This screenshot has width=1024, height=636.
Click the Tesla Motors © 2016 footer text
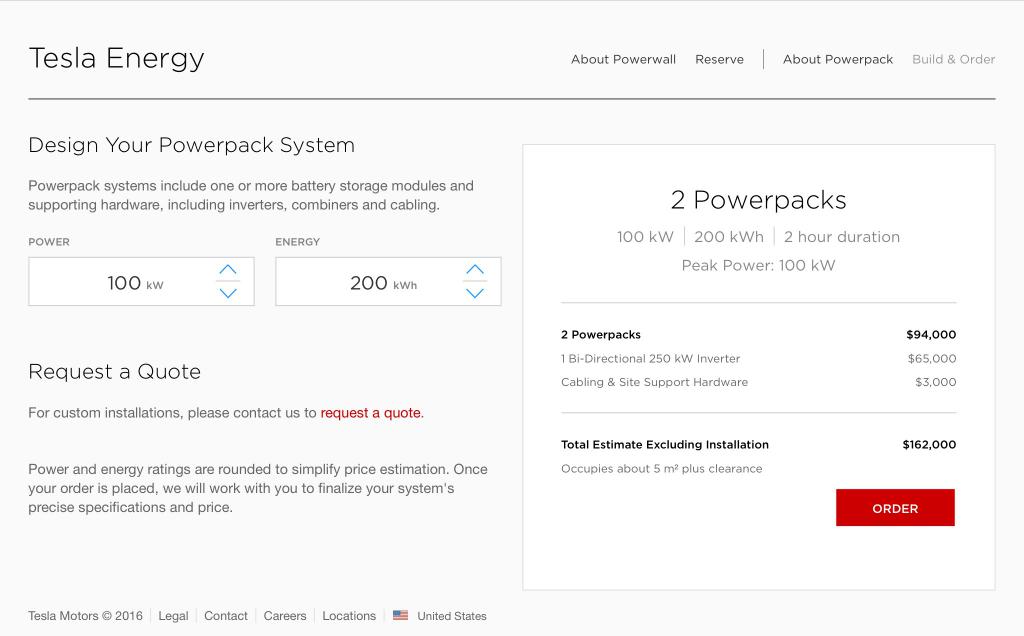coord(86,616)
